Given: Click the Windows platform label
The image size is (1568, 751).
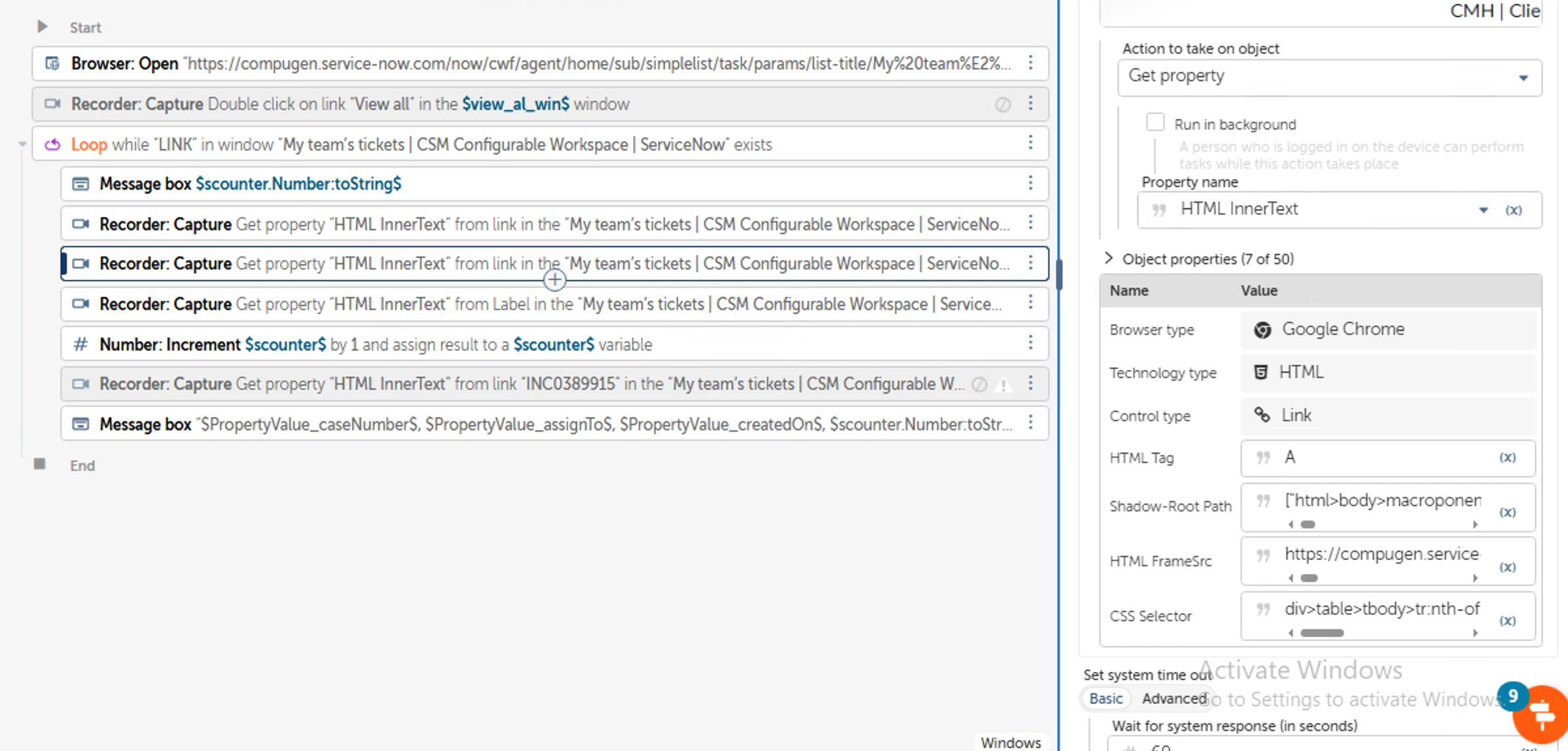Looking at the screenshot, I should pyautogui.click(x=1010, y=742).
